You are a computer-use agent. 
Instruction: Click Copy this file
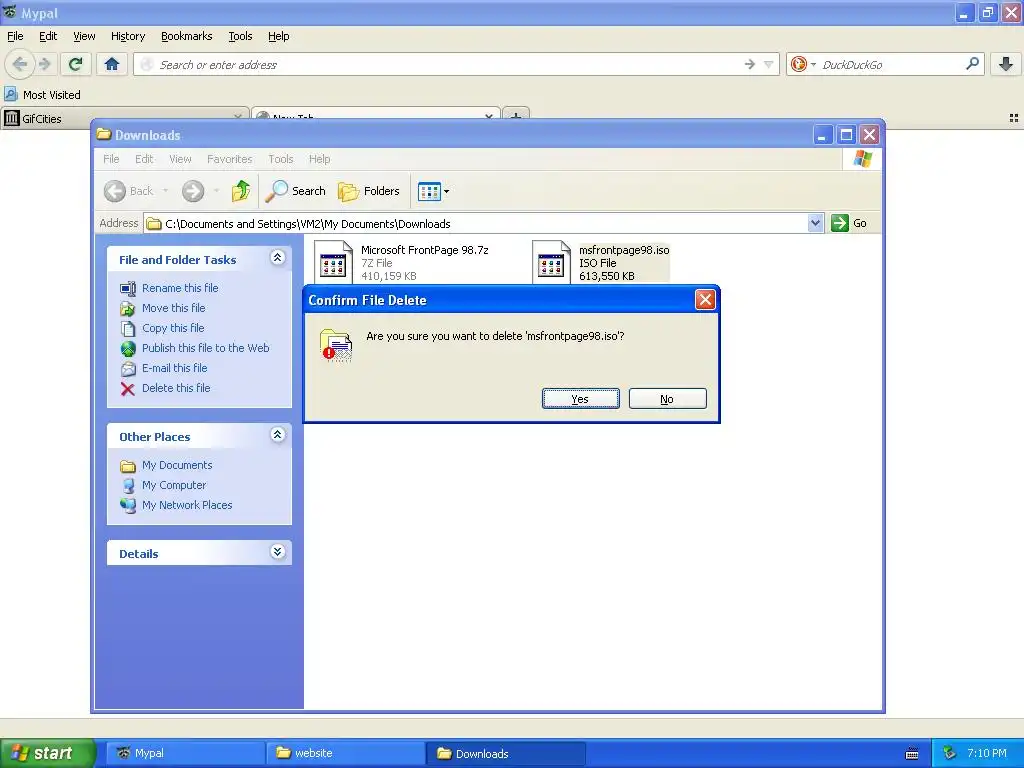pos(173,328)
